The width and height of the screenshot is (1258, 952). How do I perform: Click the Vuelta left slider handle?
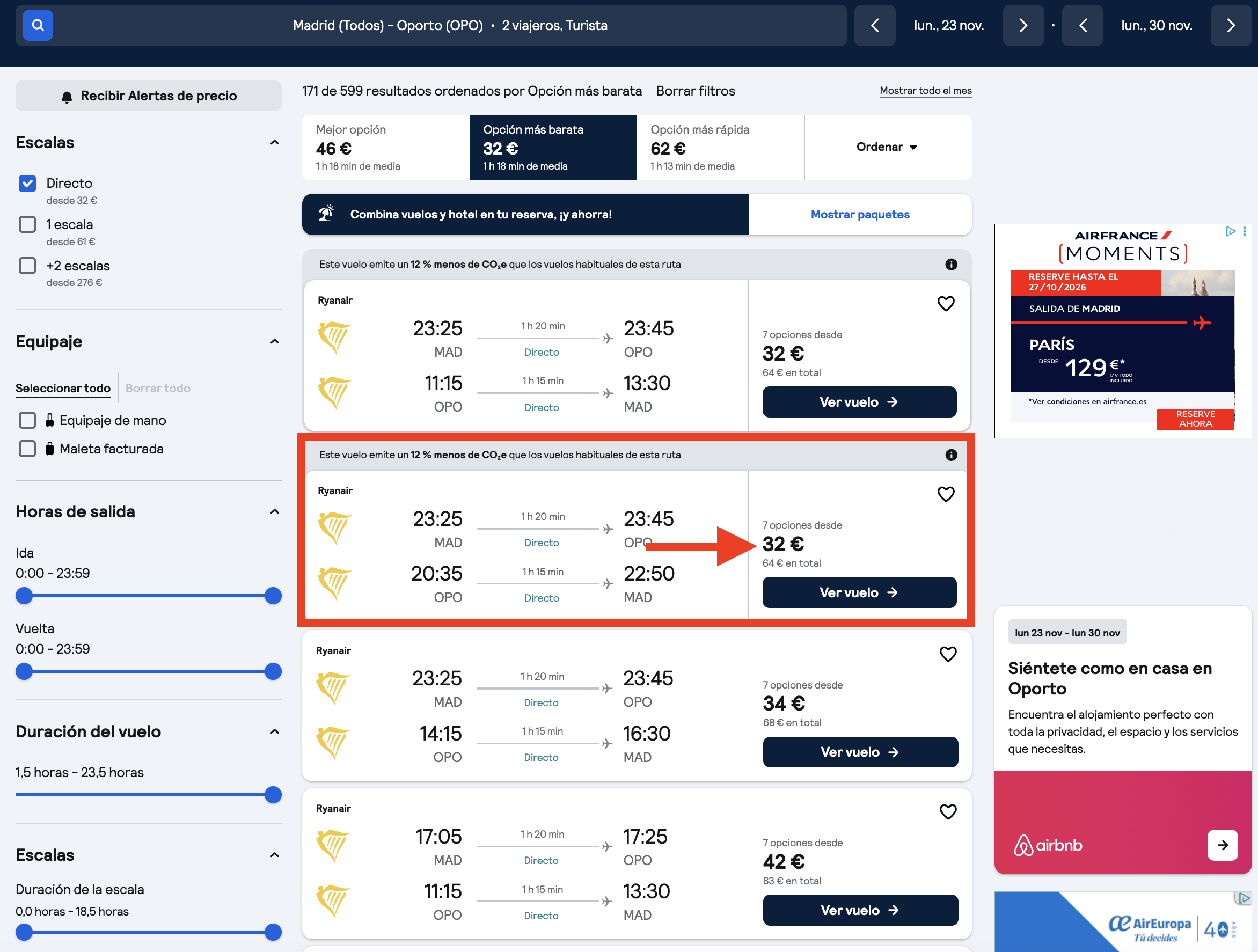(24, 672)
